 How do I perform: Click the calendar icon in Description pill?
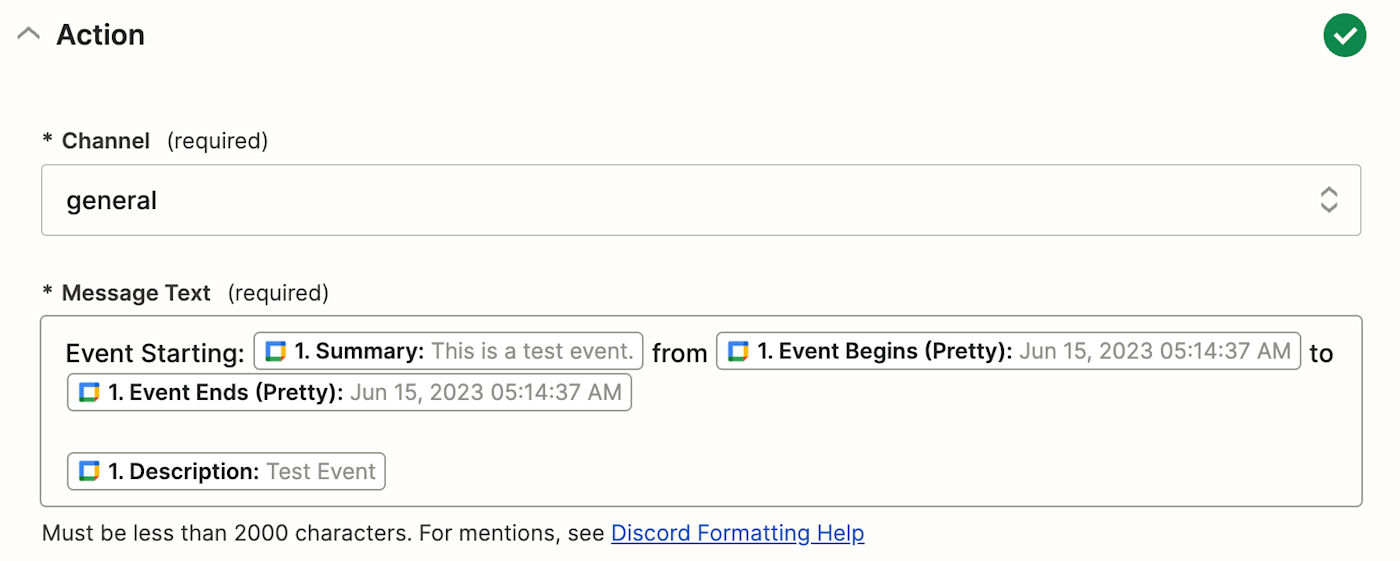click(90, 472)
